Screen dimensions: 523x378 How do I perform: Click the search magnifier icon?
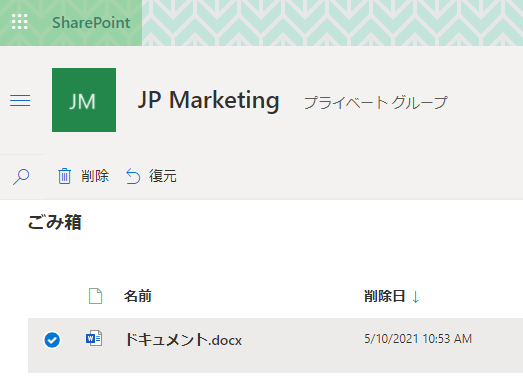(x=21, y=176)
